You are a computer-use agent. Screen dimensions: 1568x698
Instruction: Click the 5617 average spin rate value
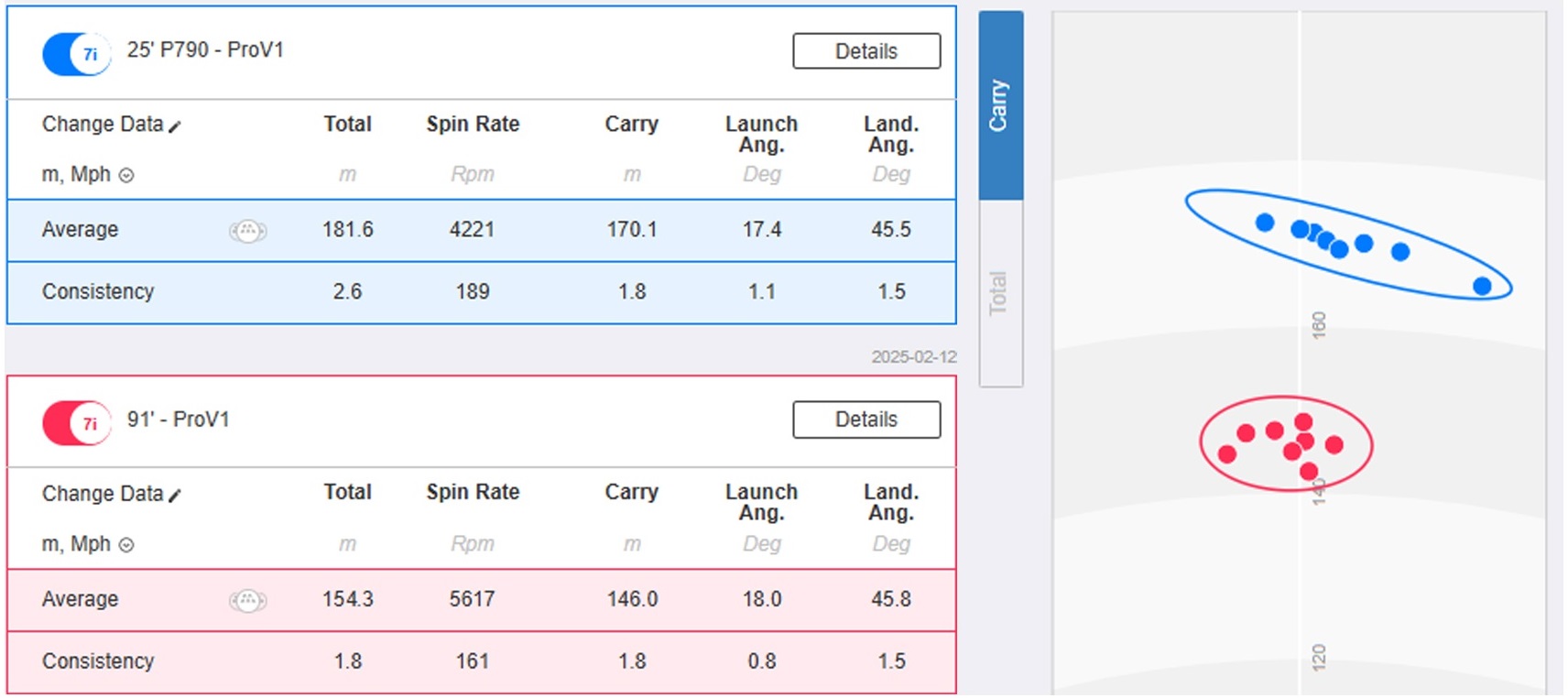473,599
